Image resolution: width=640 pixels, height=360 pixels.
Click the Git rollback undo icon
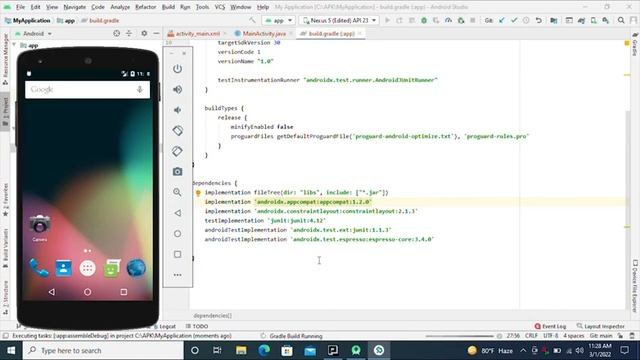[x=539, y=20]
